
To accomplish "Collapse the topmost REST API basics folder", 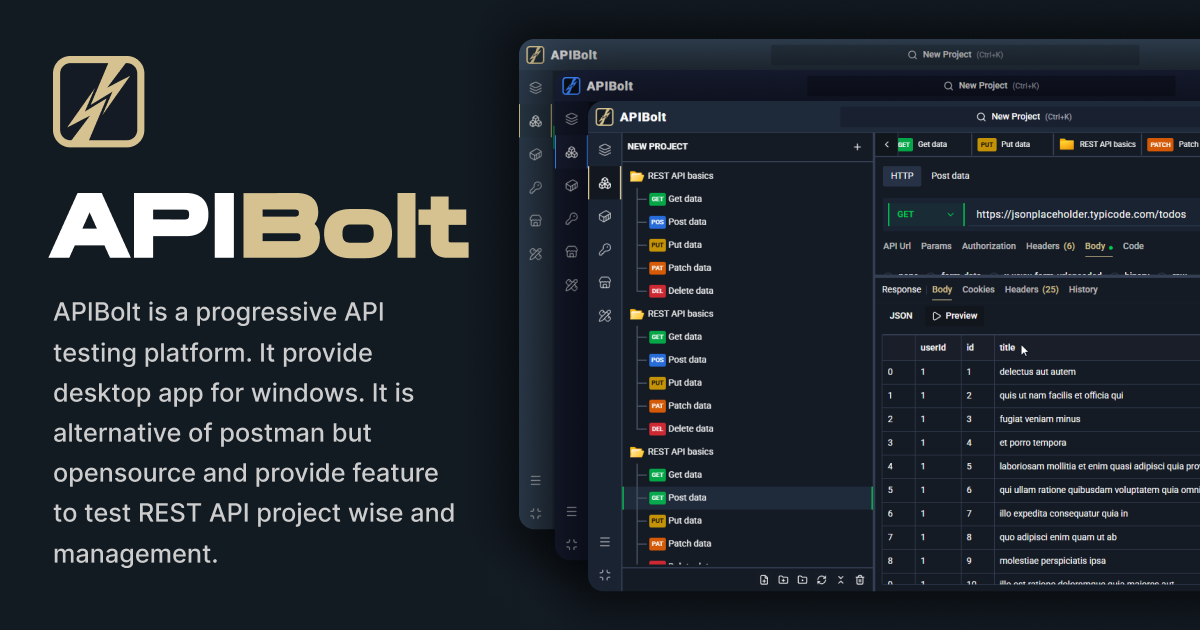I will (x=671, y=176).
